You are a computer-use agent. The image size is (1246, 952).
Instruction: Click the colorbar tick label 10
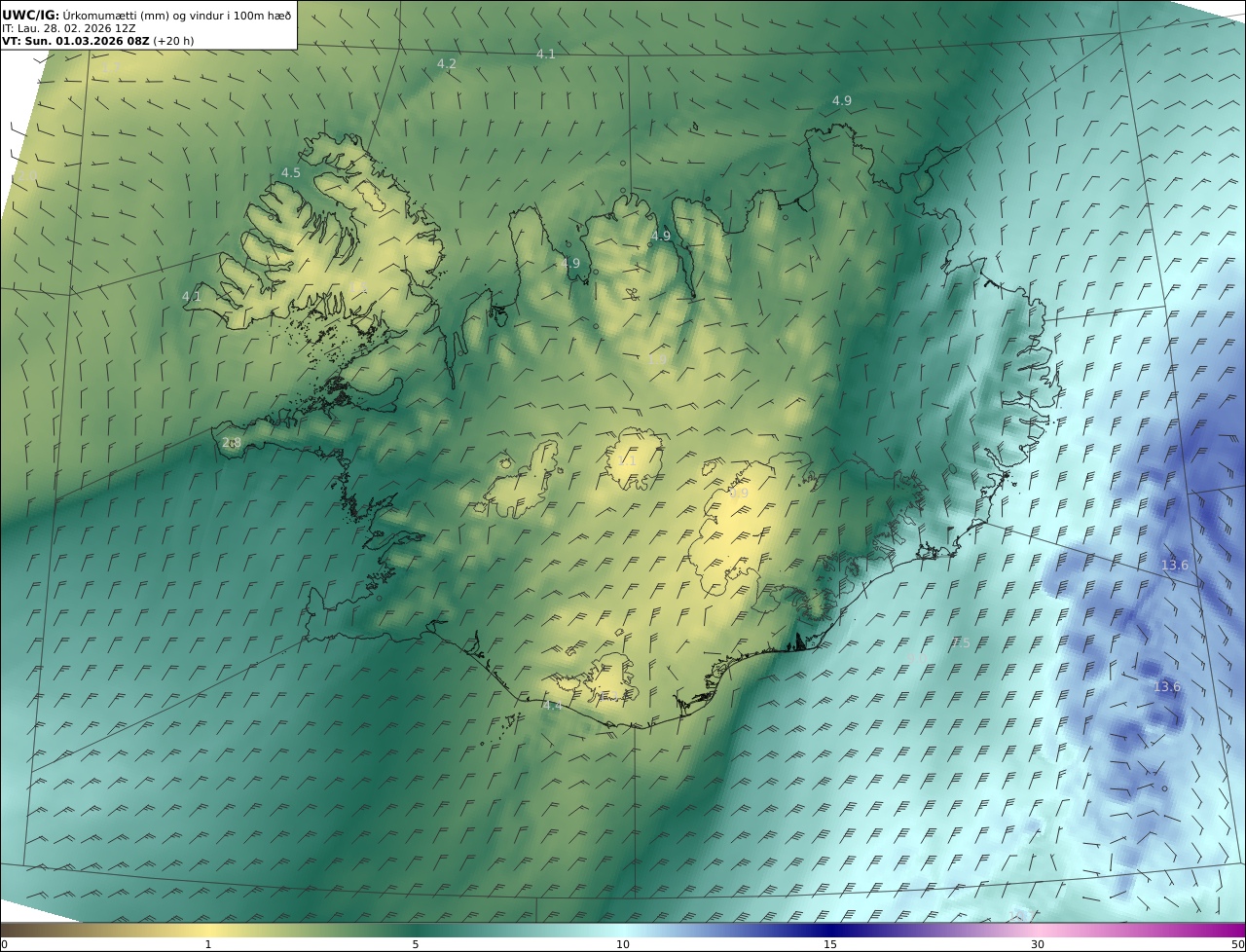point(623,944)
